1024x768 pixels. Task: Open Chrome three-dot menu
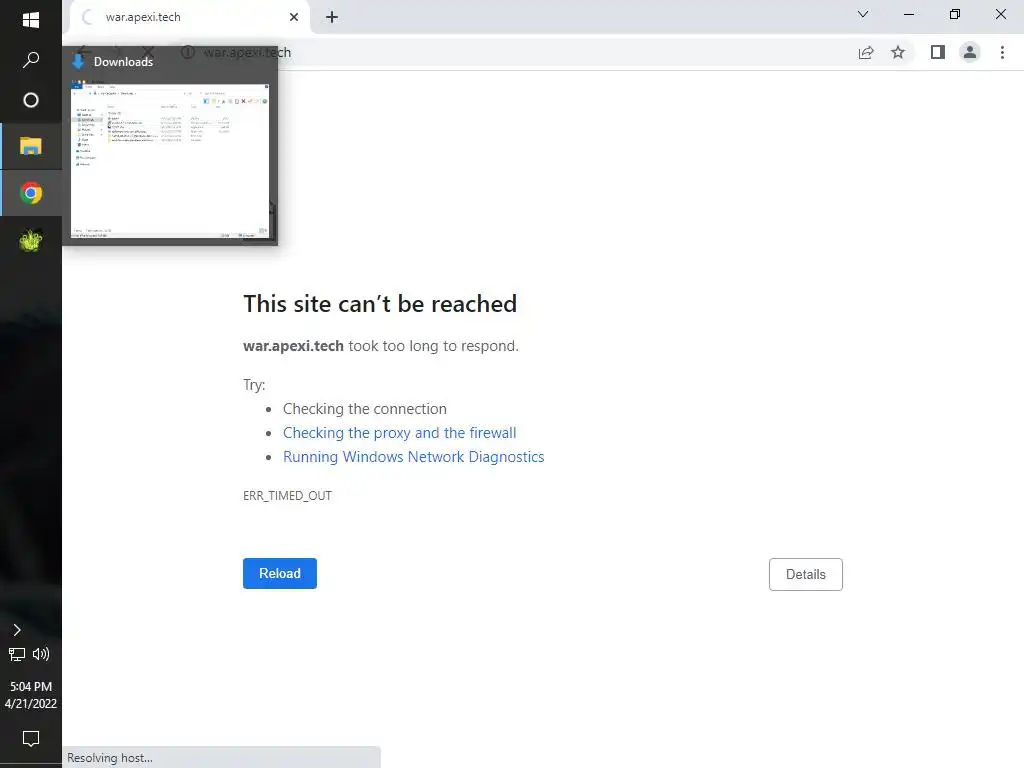pos(1002,52)
